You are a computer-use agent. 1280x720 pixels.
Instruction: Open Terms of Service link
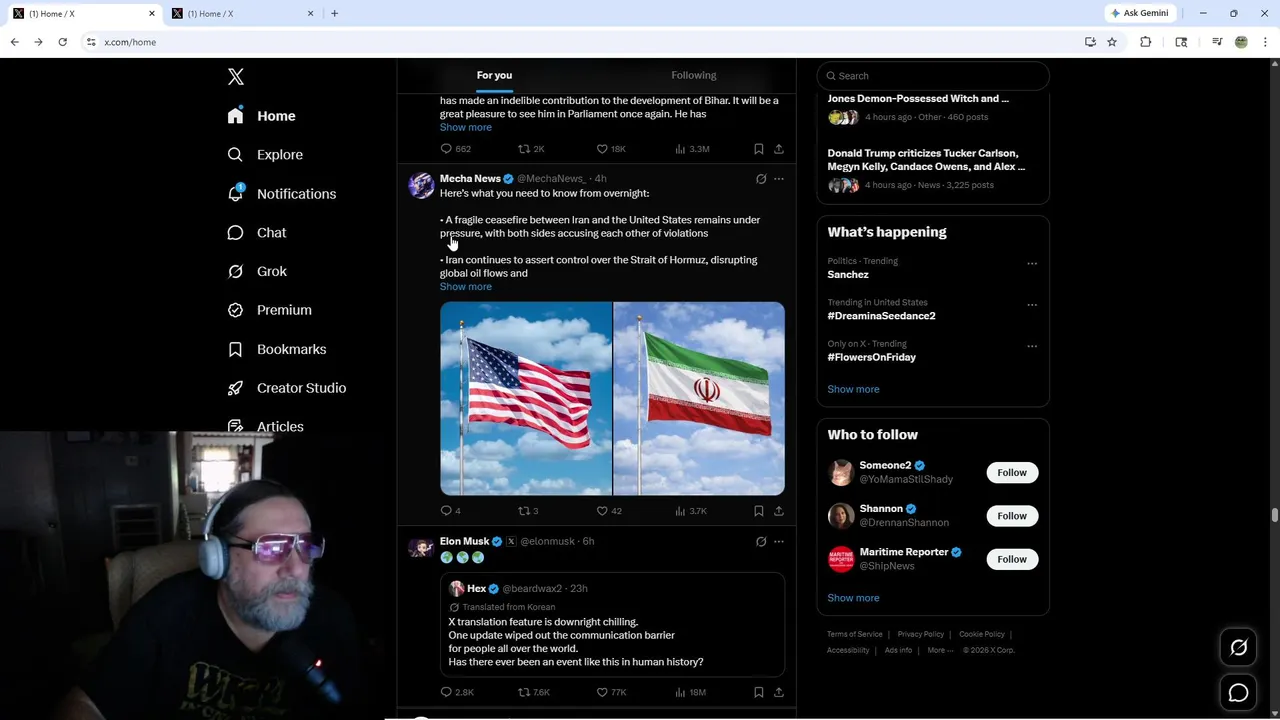click(x=855, y=634)
